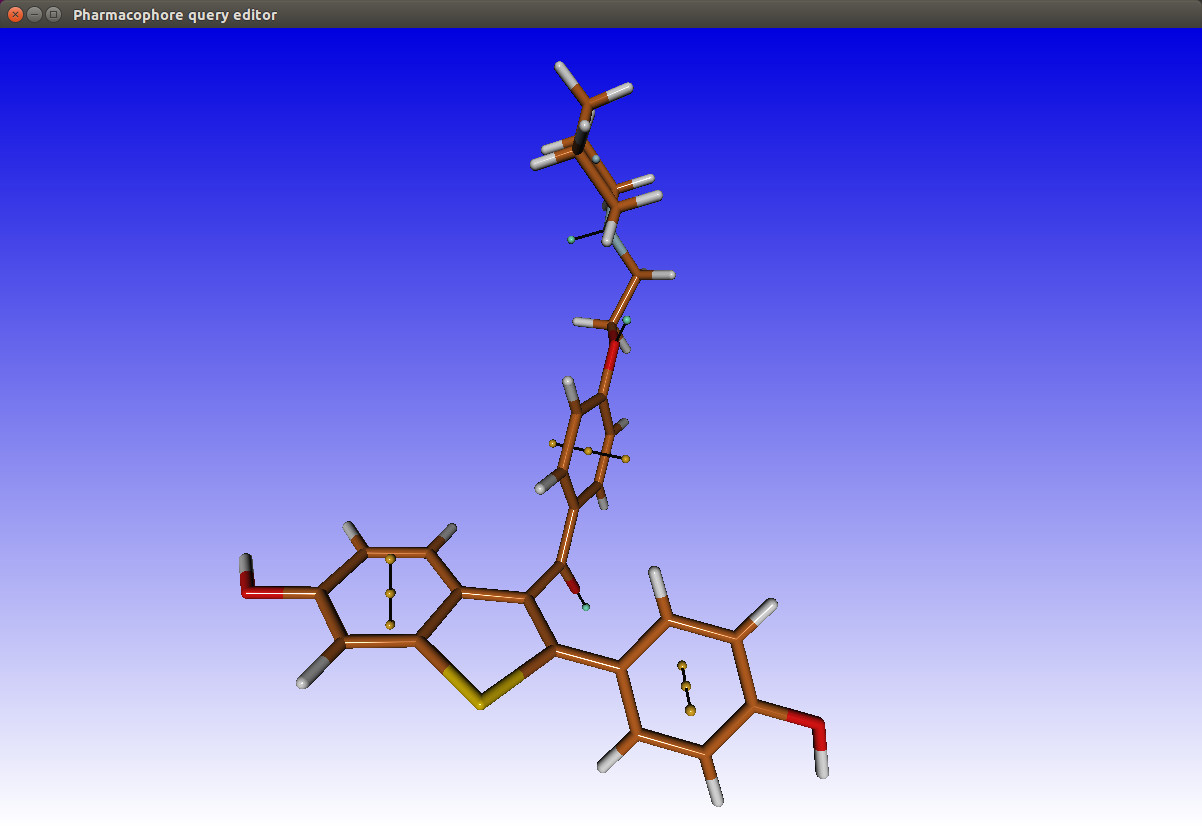
Task: Close the Pharmacophore query editor window
Action: click(15, 14)
